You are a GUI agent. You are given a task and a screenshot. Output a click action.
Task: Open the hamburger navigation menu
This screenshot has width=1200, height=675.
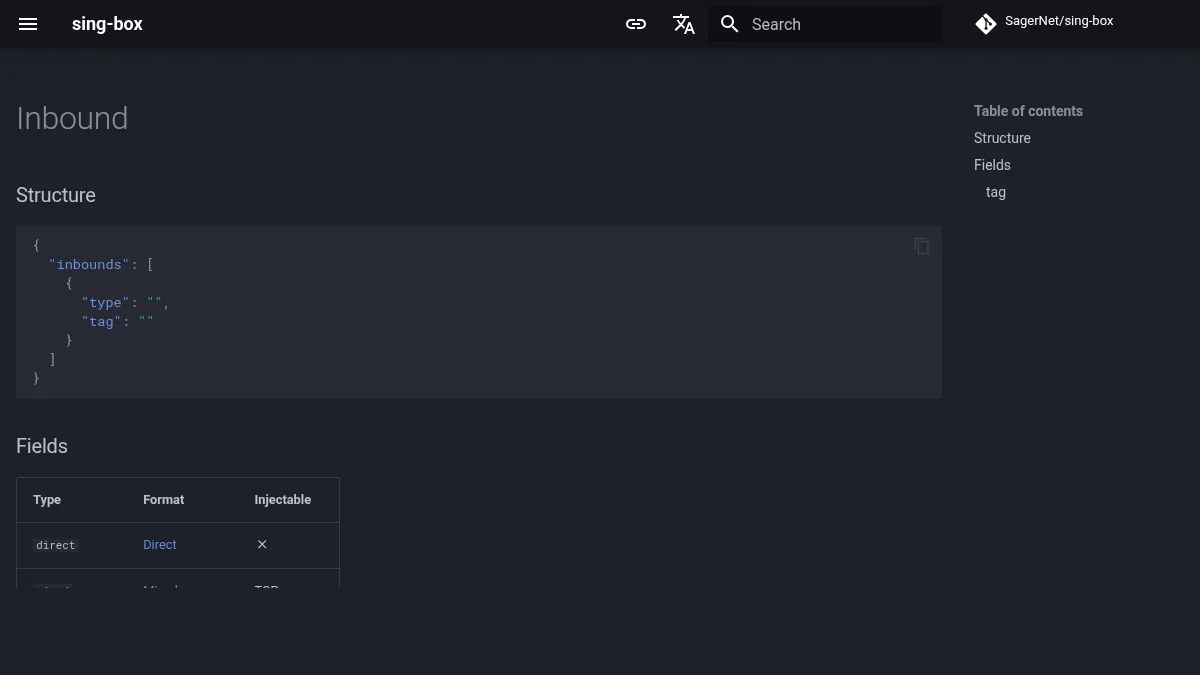point(28,24)
